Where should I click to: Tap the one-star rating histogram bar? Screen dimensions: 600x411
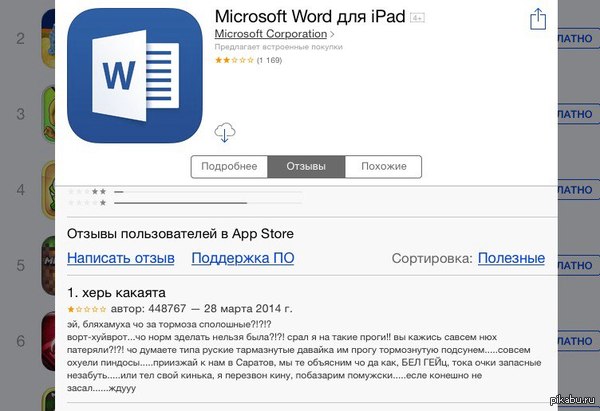180,203
